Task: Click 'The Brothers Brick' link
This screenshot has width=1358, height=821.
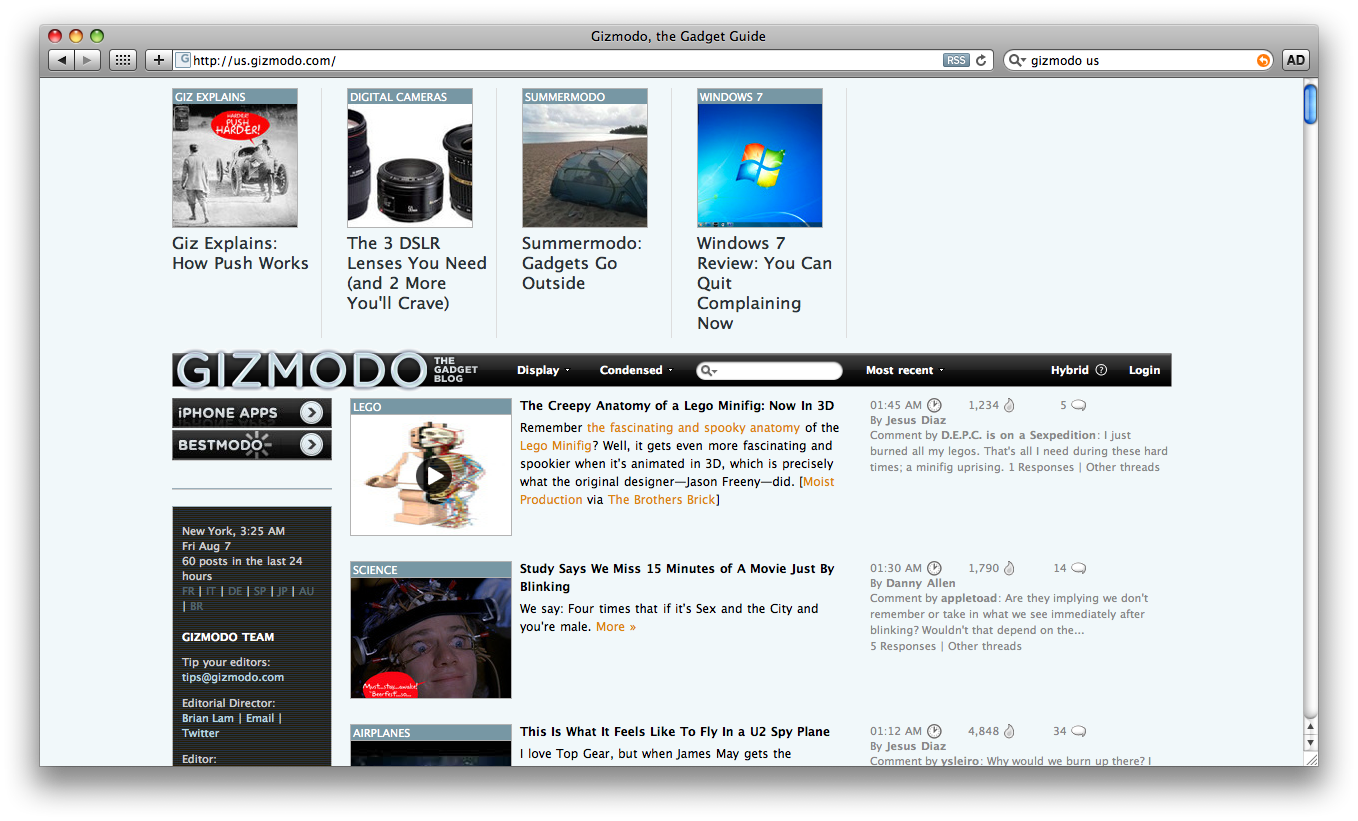Action: 662,499
